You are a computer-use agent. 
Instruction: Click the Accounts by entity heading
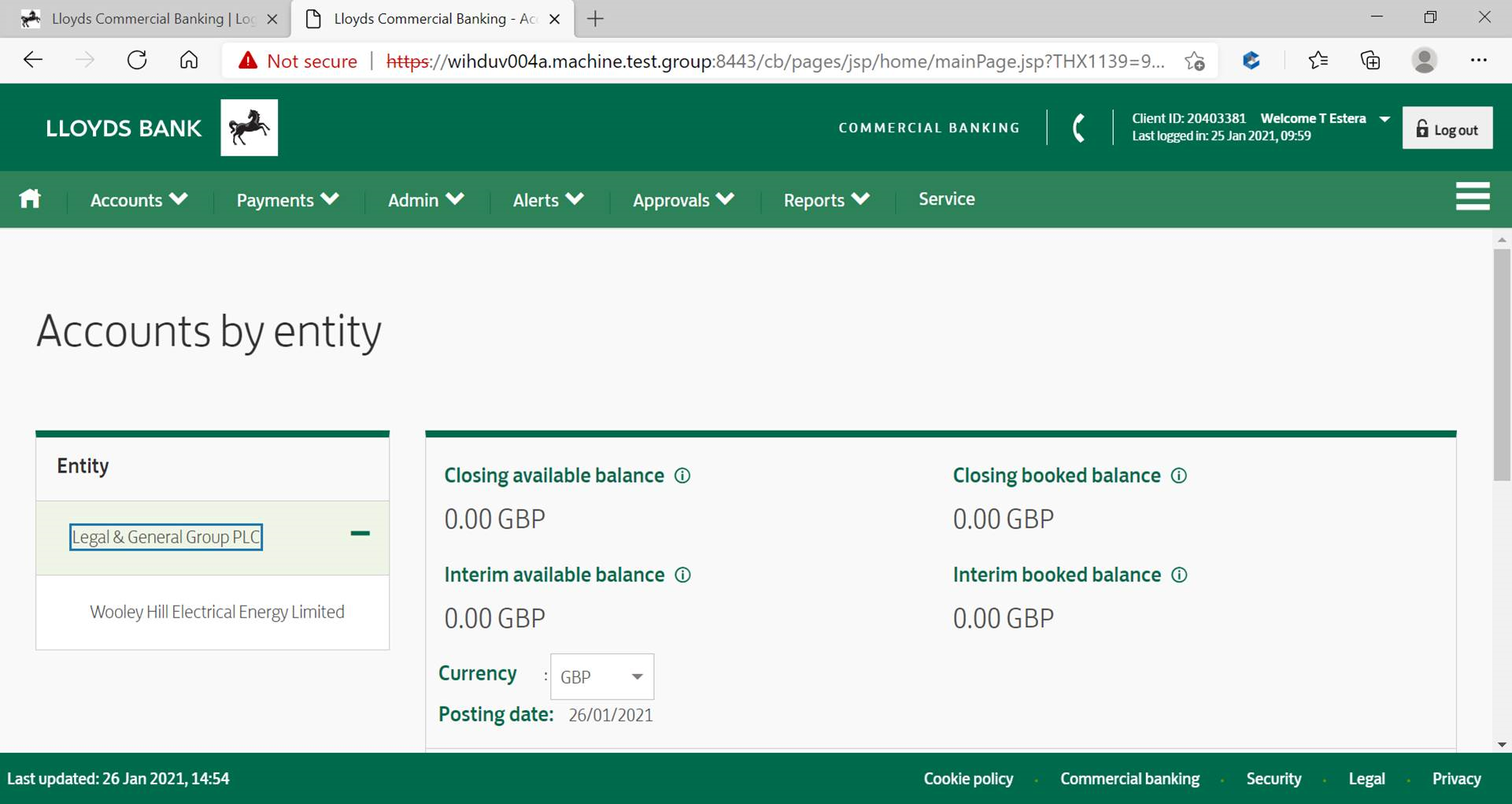pos(209,331)
